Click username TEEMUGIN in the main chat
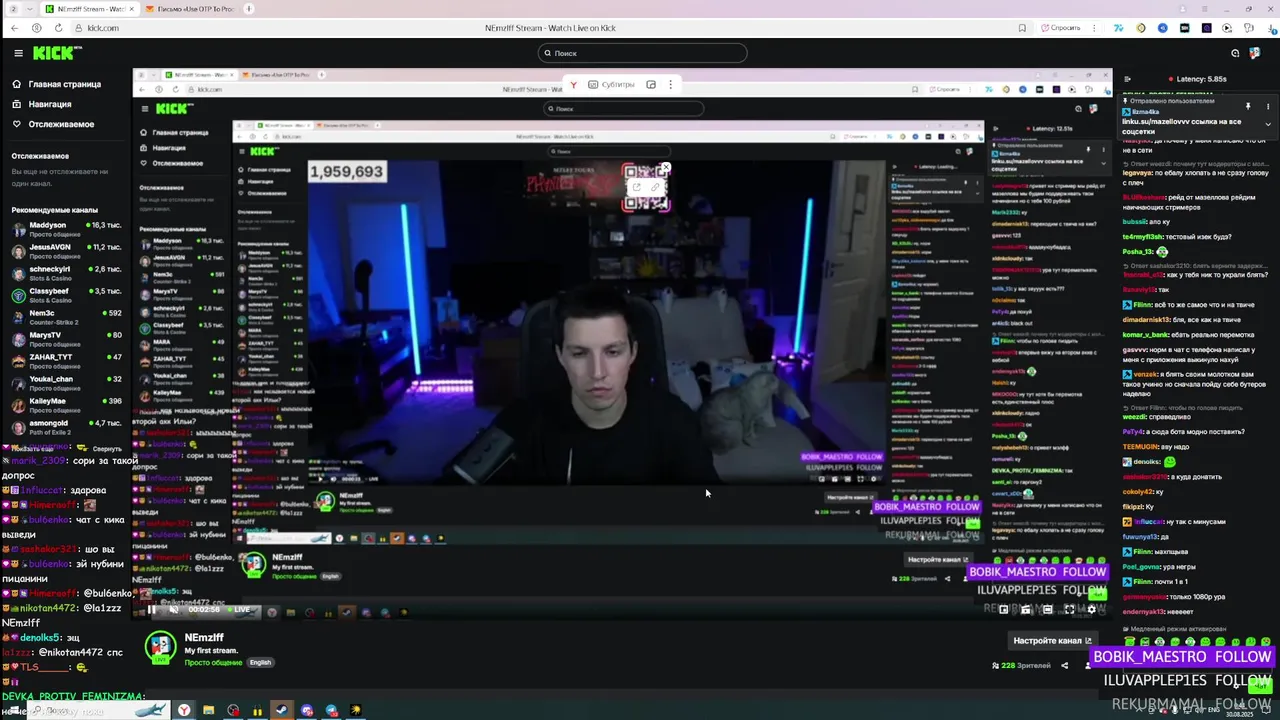 [1141, 447]
